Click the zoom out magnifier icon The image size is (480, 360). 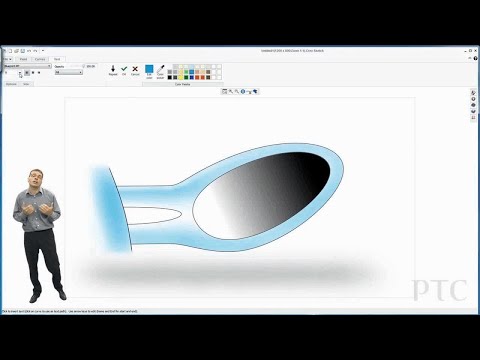[x=237, y=91]
